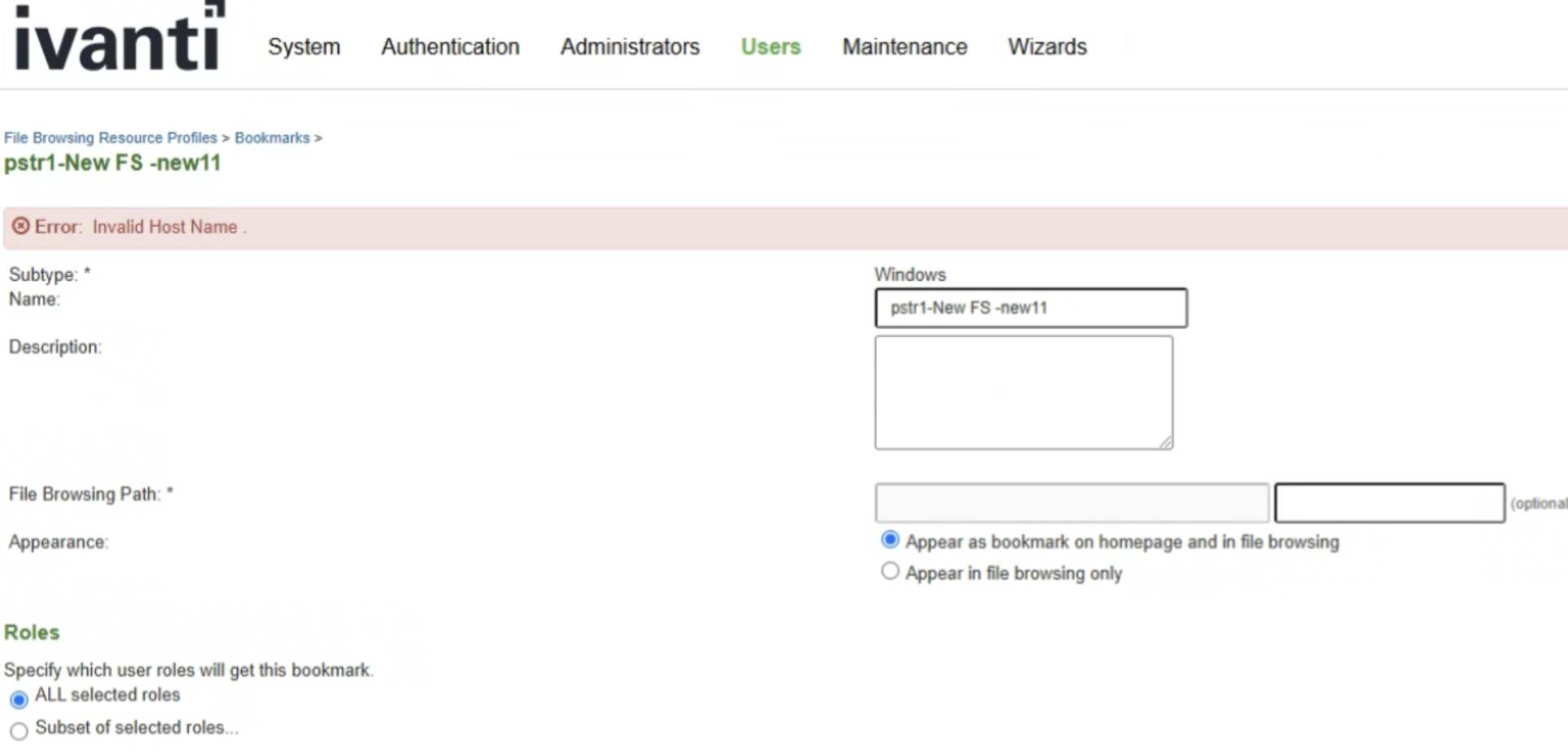This screenshot has height=754, width=1568.
Task: Click the red error icon in the banner
Action: 20,226
